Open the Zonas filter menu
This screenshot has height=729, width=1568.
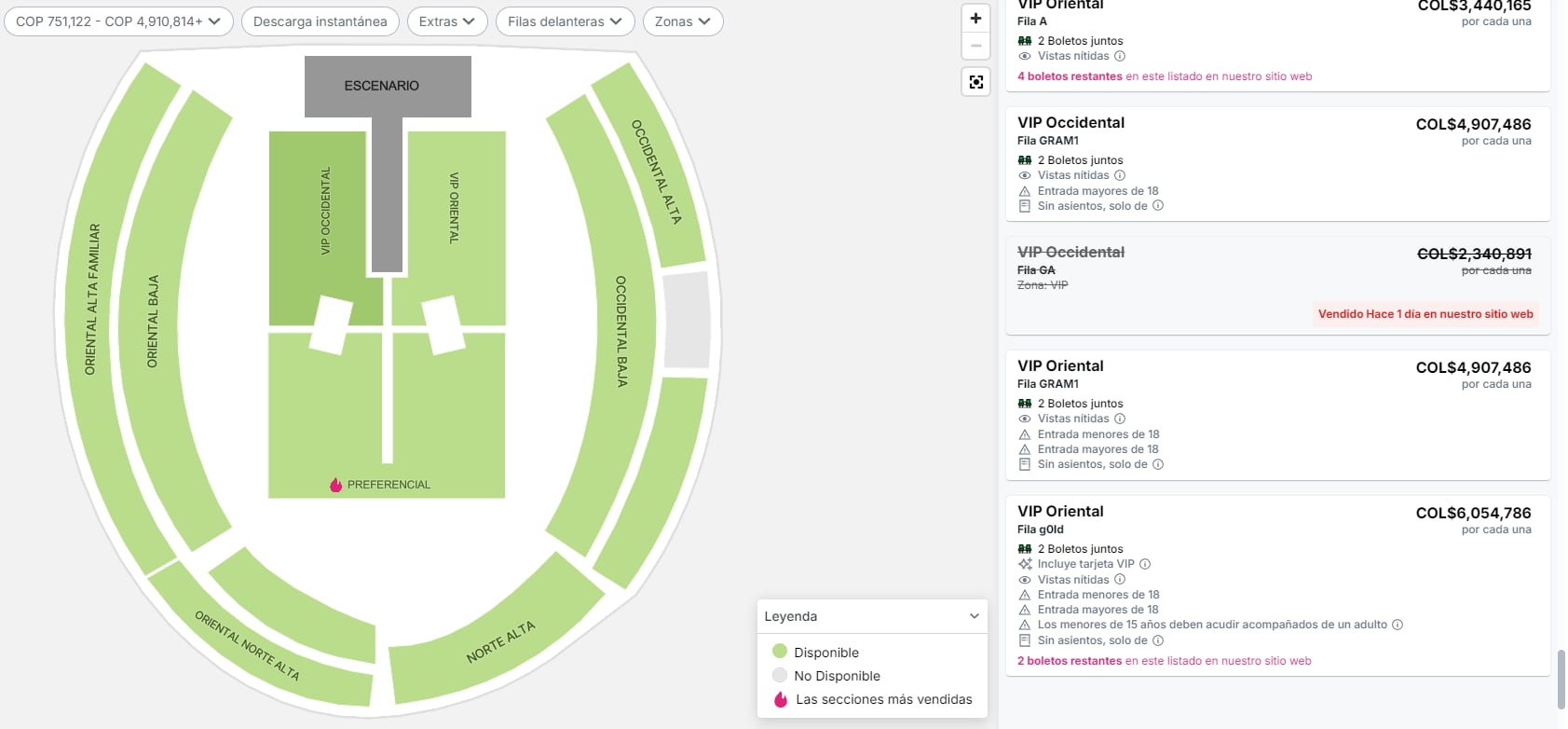pyautogui.click(x=682, y=21)
